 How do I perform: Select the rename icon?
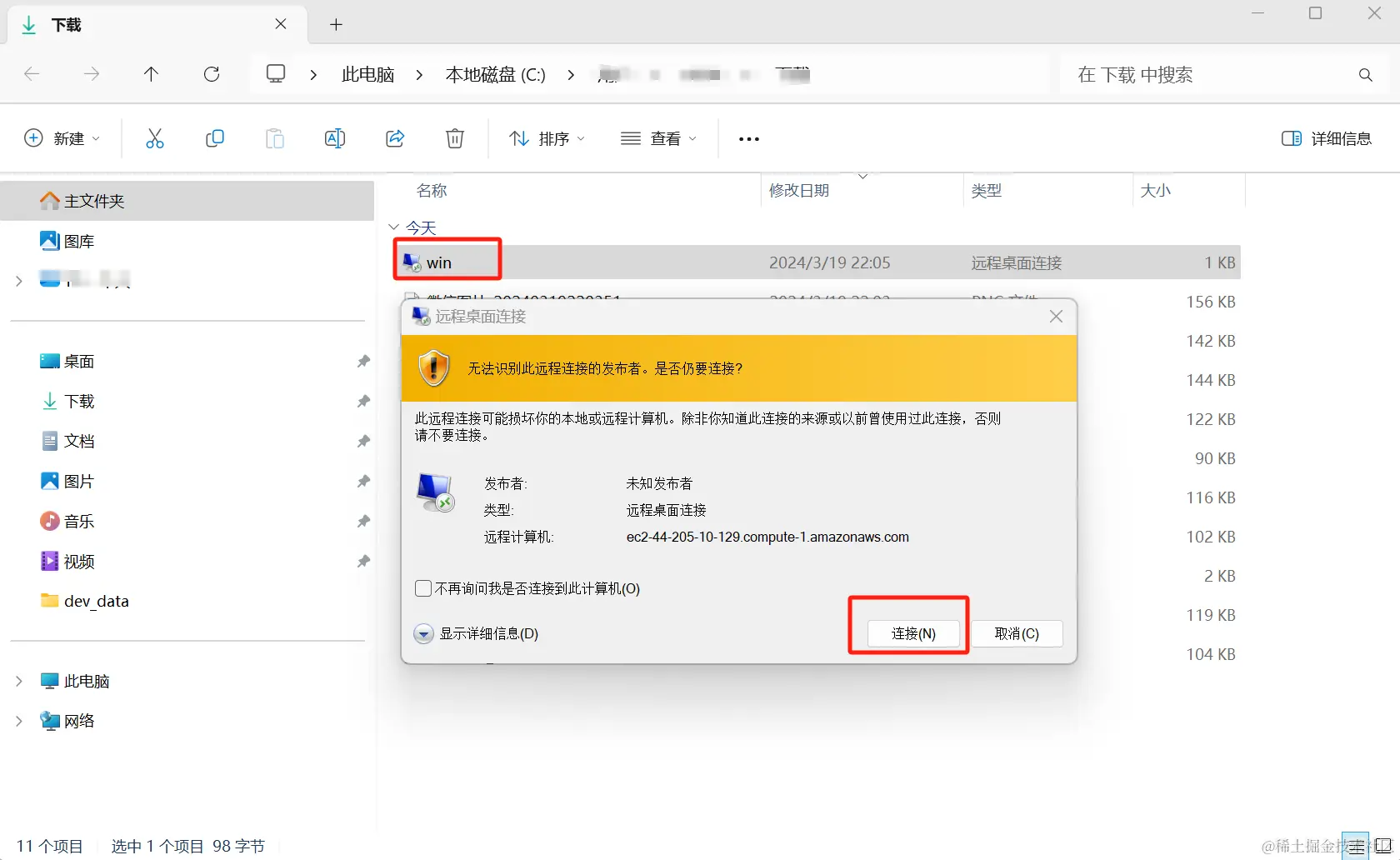[334, 138]
